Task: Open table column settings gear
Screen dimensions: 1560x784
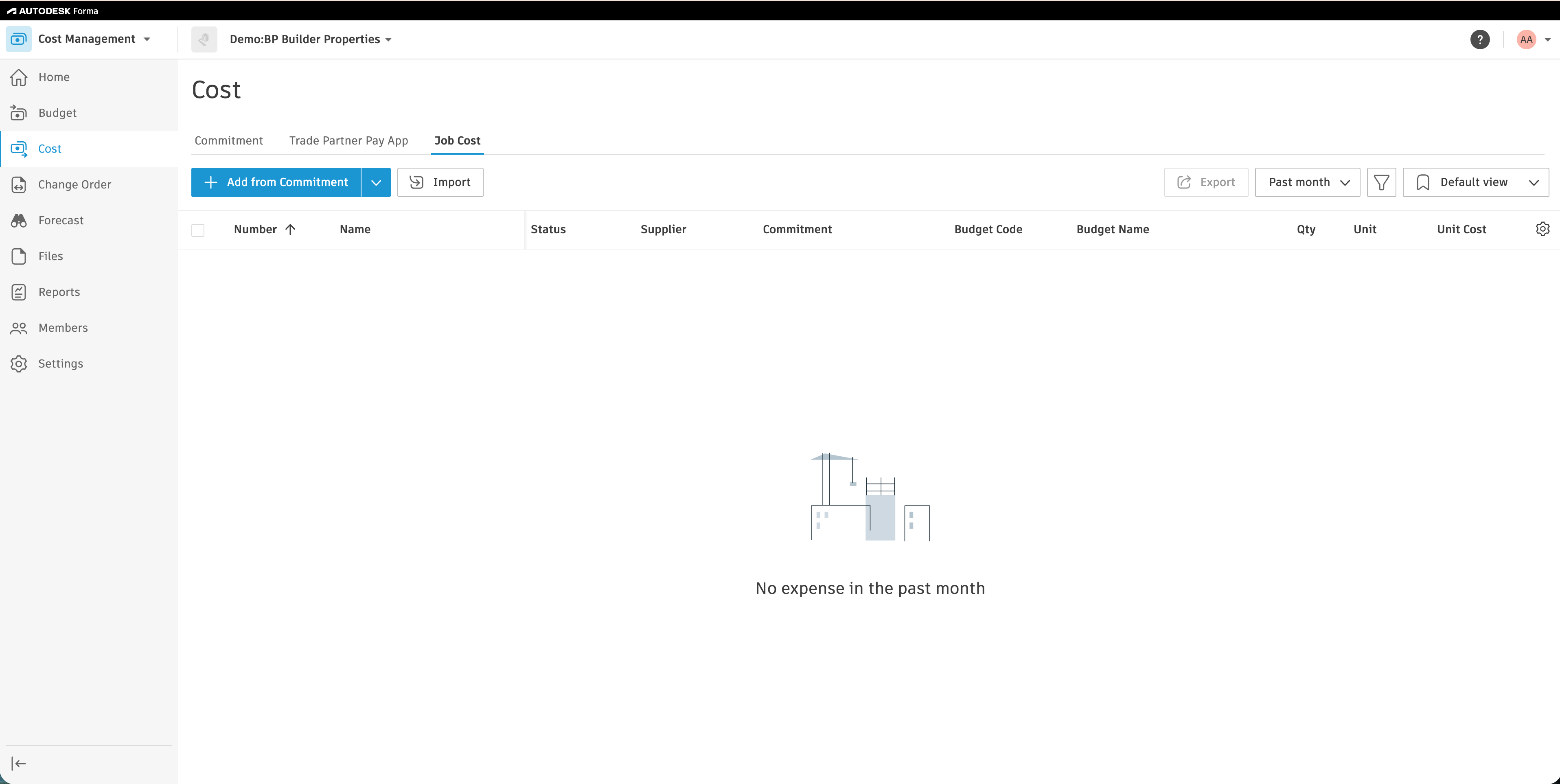Action: tap(1542, 229)
